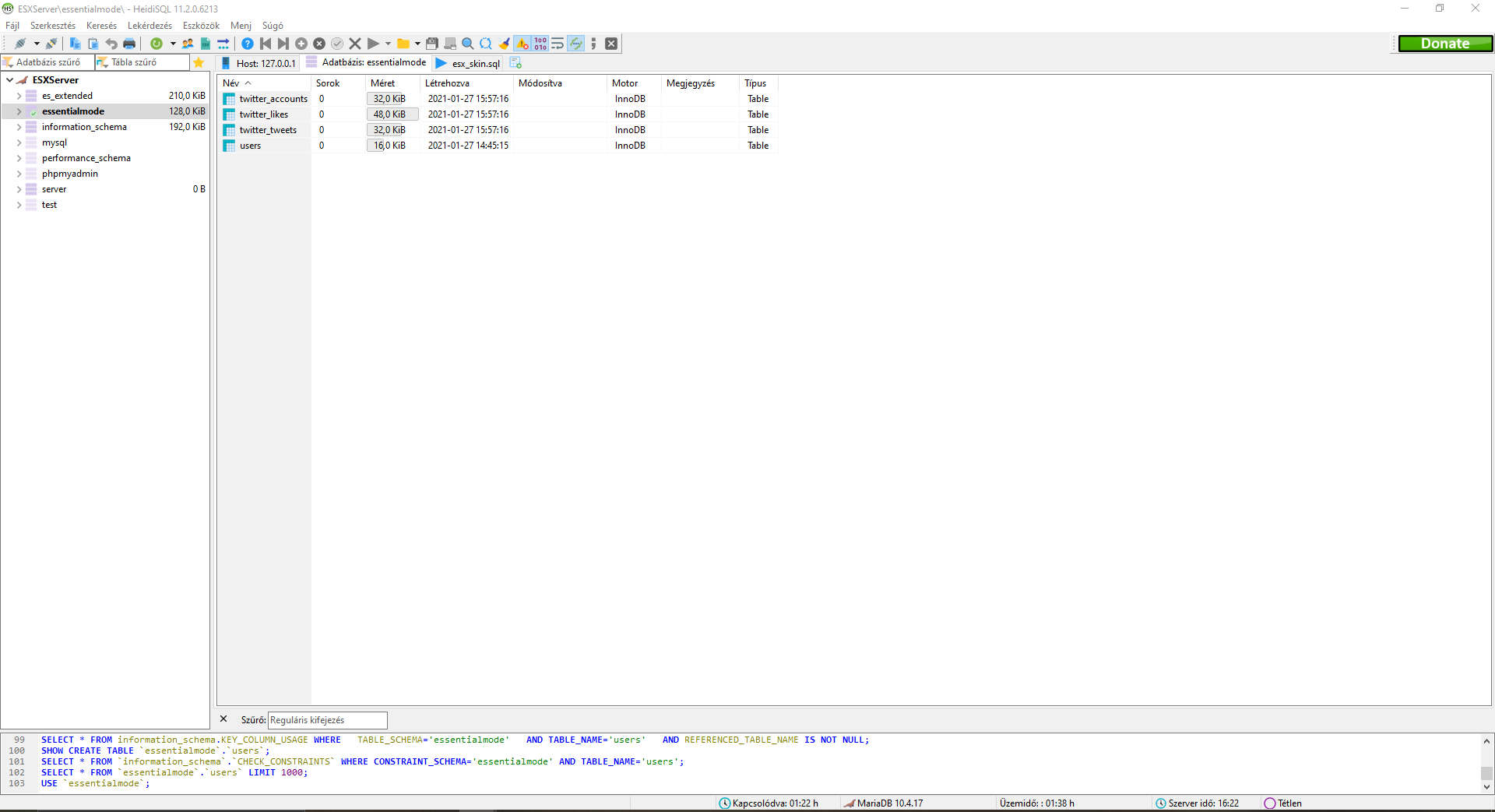Expand the mysql database tree item

pyautogui.click(x=19, y=142)
